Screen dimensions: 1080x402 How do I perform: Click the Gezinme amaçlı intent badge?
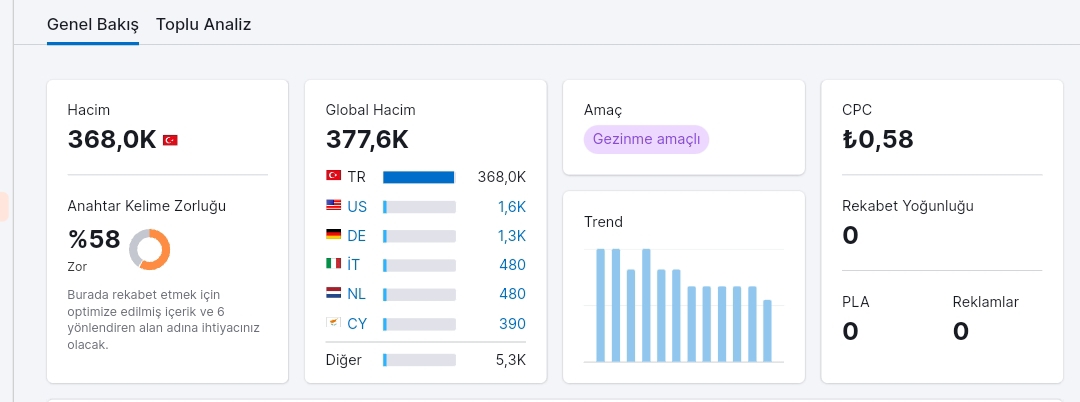pyautogui.click(x=646, y=139)
